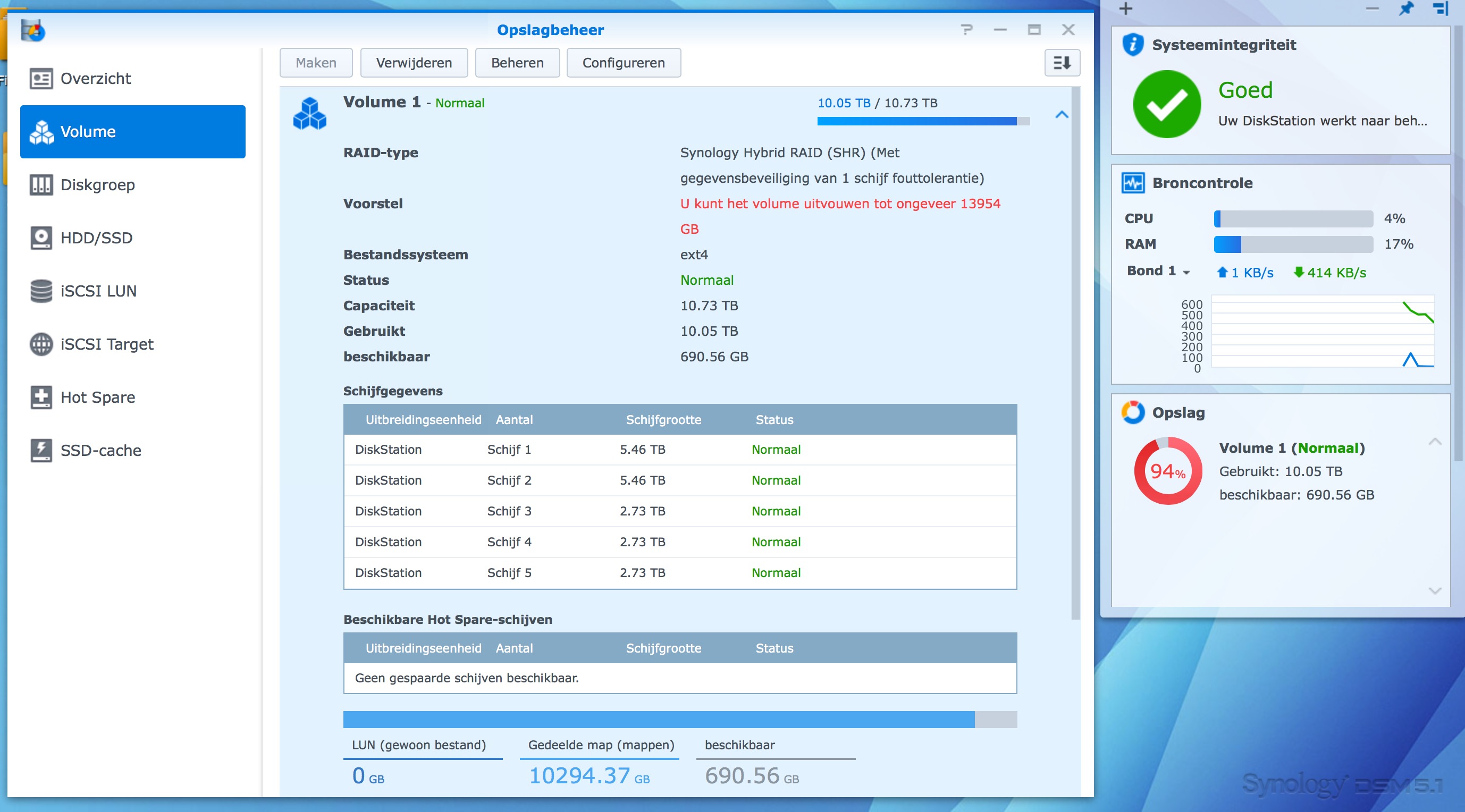Screen dimensions: 1465x812
Task: Click the HDD/SSD drive icon
Action: click(41, 238)
